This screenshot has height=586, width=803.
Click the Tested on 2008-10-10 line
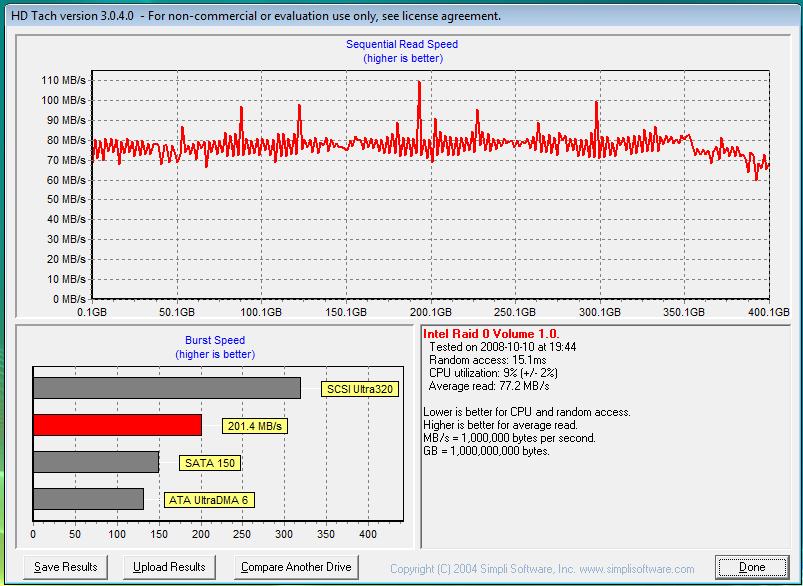coord(502,347)
